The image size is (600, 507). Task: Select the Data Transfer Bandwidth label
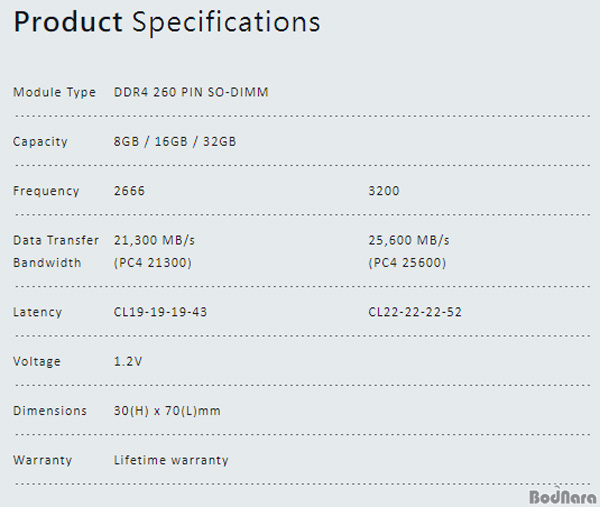56,251
